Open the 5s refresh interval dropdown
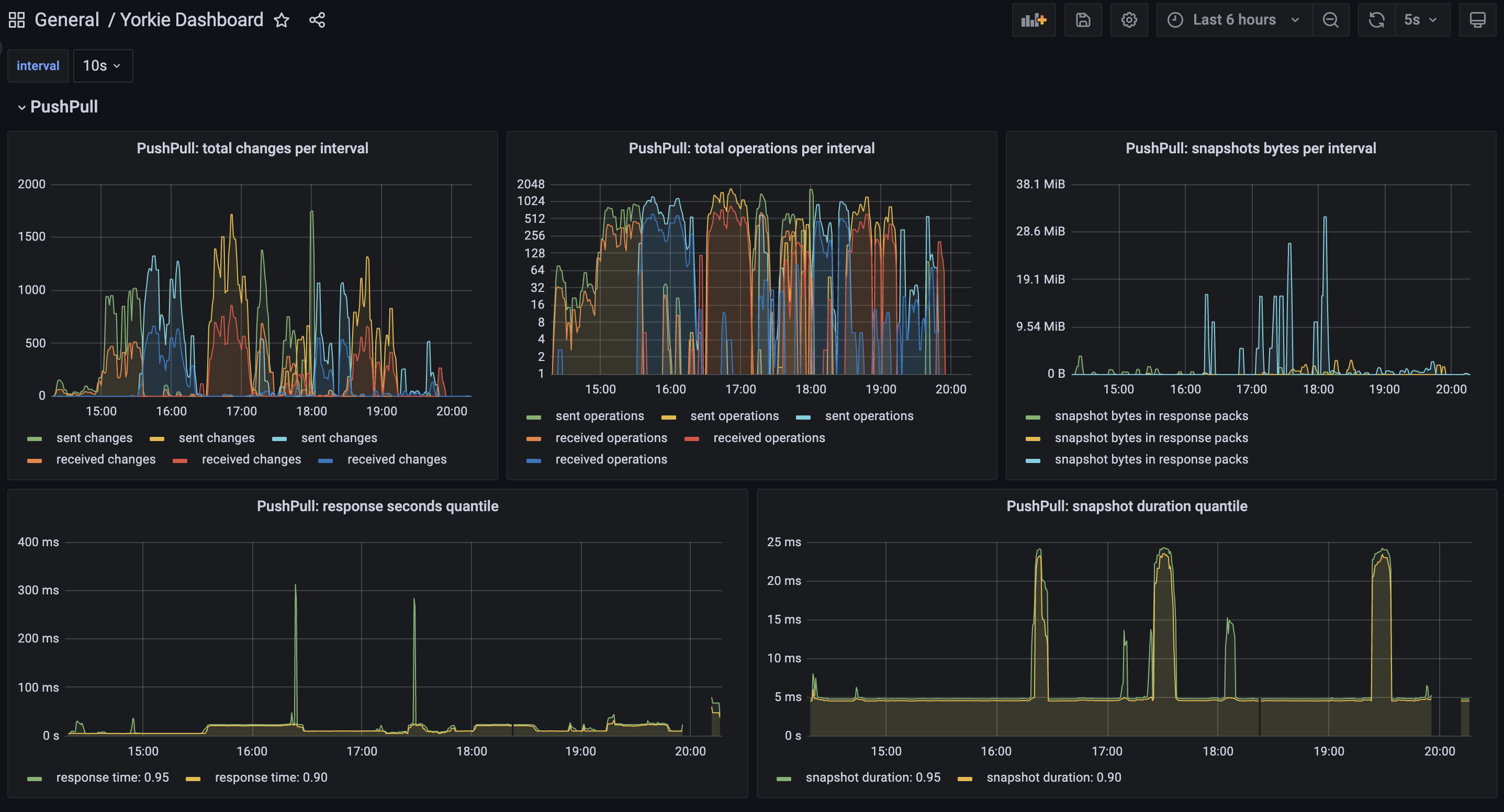The width and height of the screenshot is (1504, 812). point(1420,20)
